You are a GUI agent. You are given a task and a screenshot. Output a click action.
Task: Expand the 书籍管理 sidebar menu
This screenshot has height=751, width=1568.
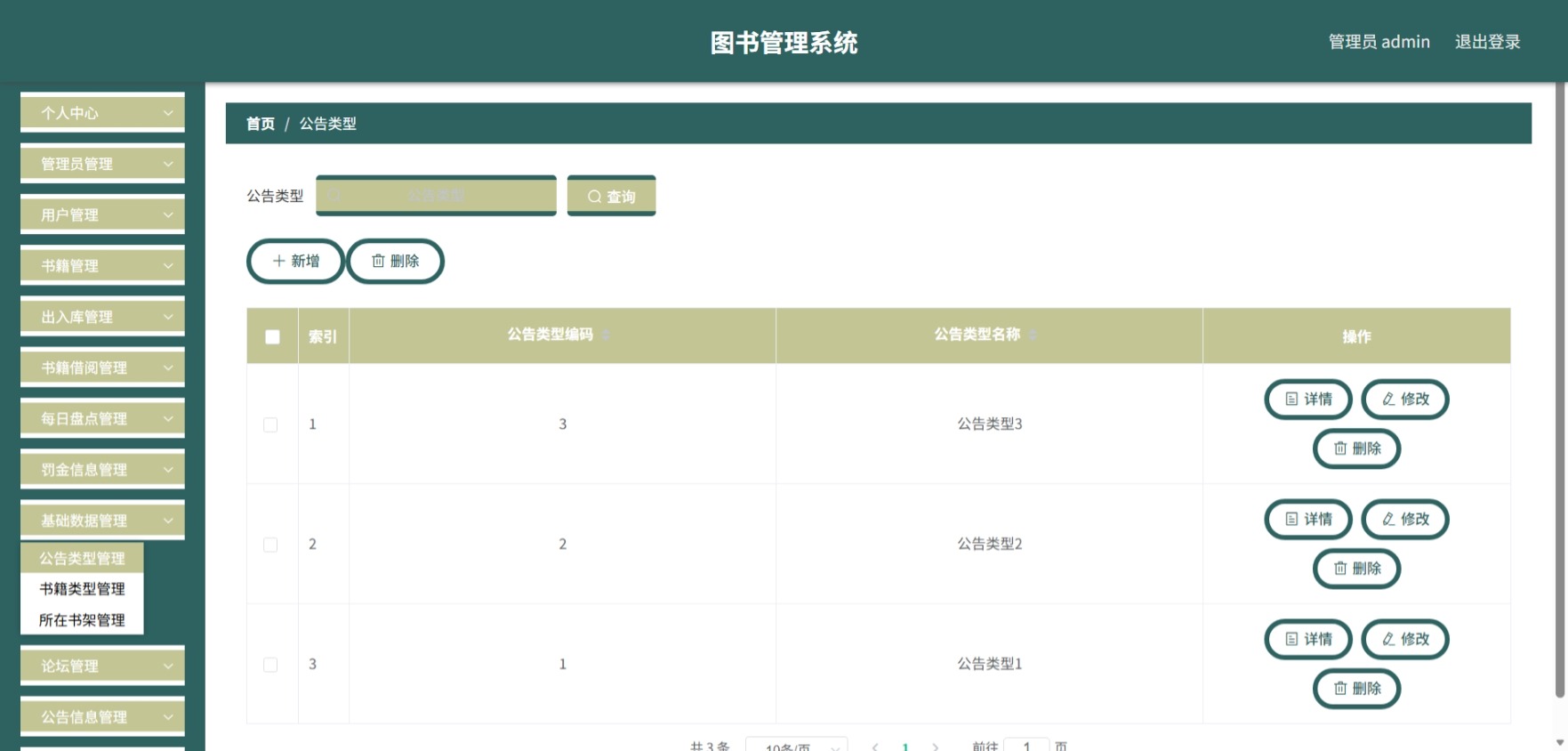[x=102, y=265]
